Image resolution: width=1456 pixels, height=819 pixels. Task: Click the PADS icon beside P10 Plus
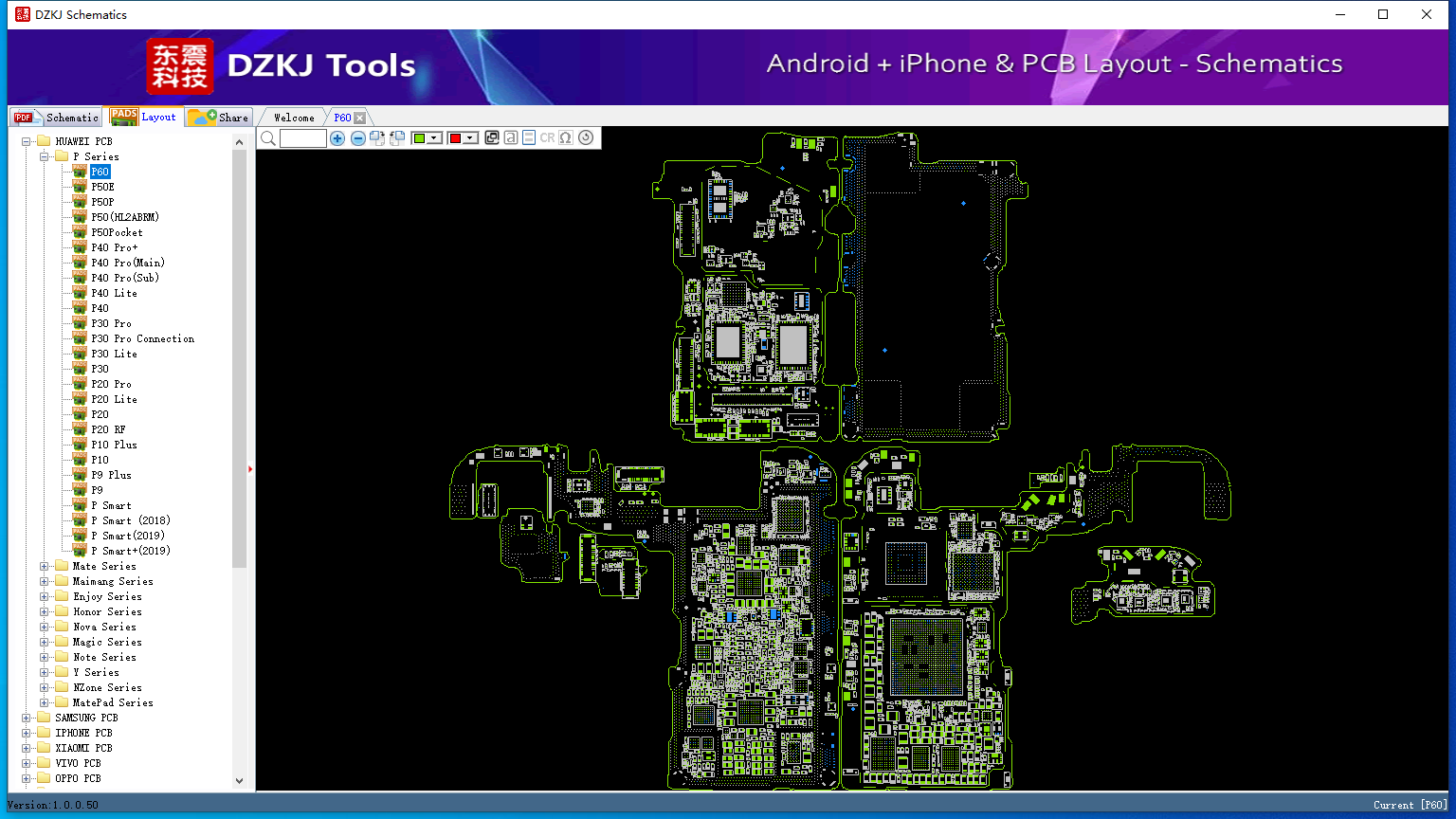tap(80, 445)
